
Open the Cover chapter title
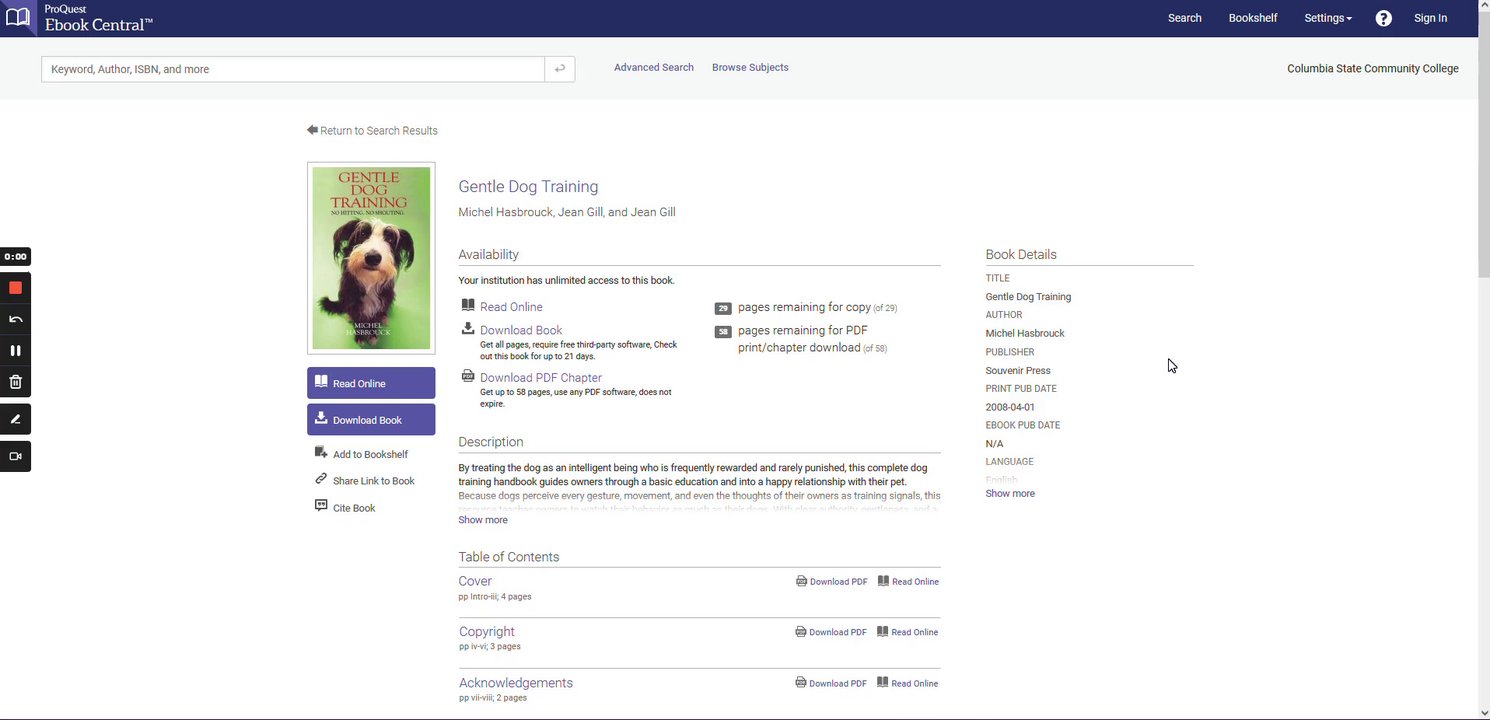click(x=475, y=581)
